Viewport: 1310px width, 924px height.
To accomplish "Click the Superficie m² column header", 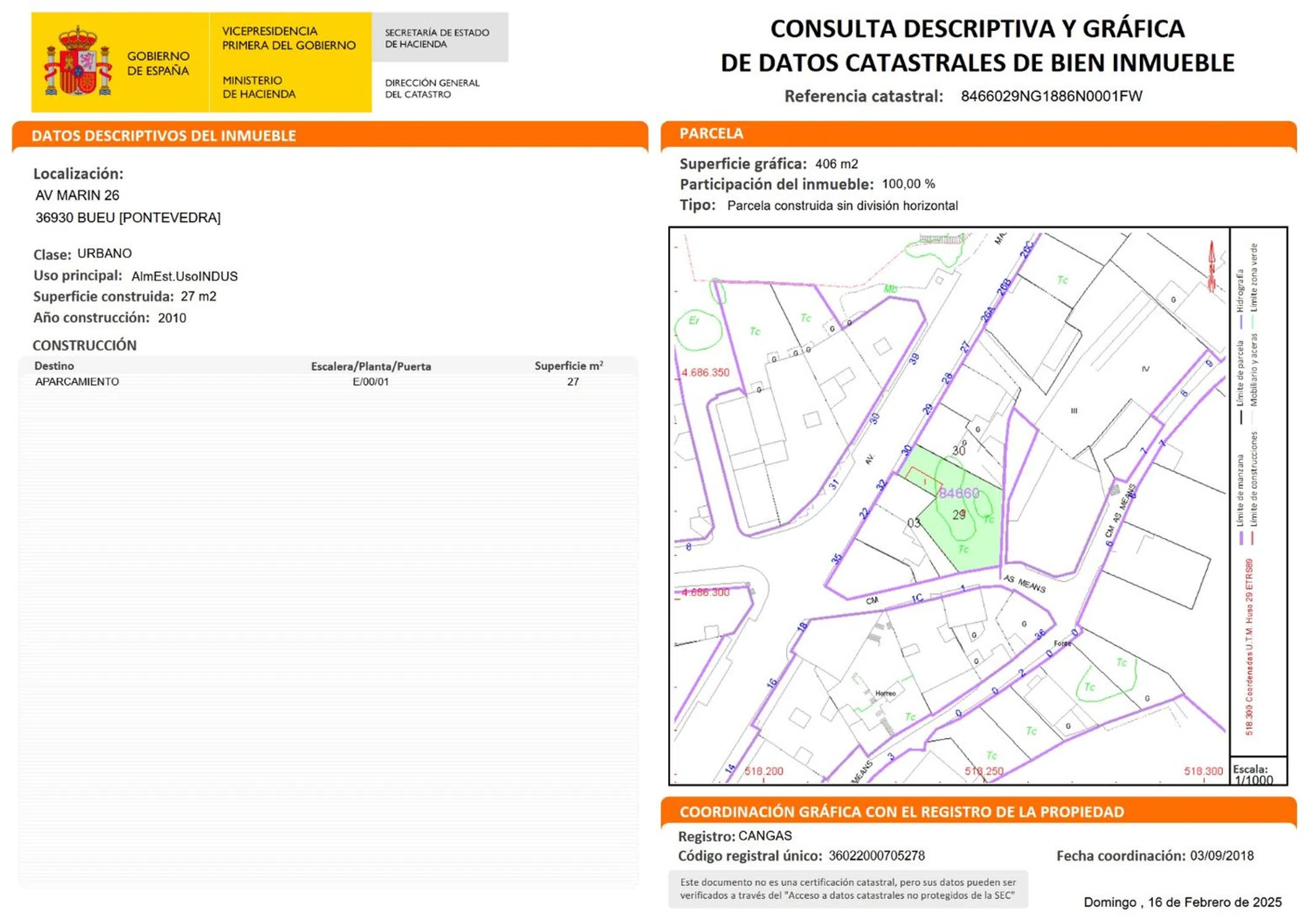I will point(568,366).
